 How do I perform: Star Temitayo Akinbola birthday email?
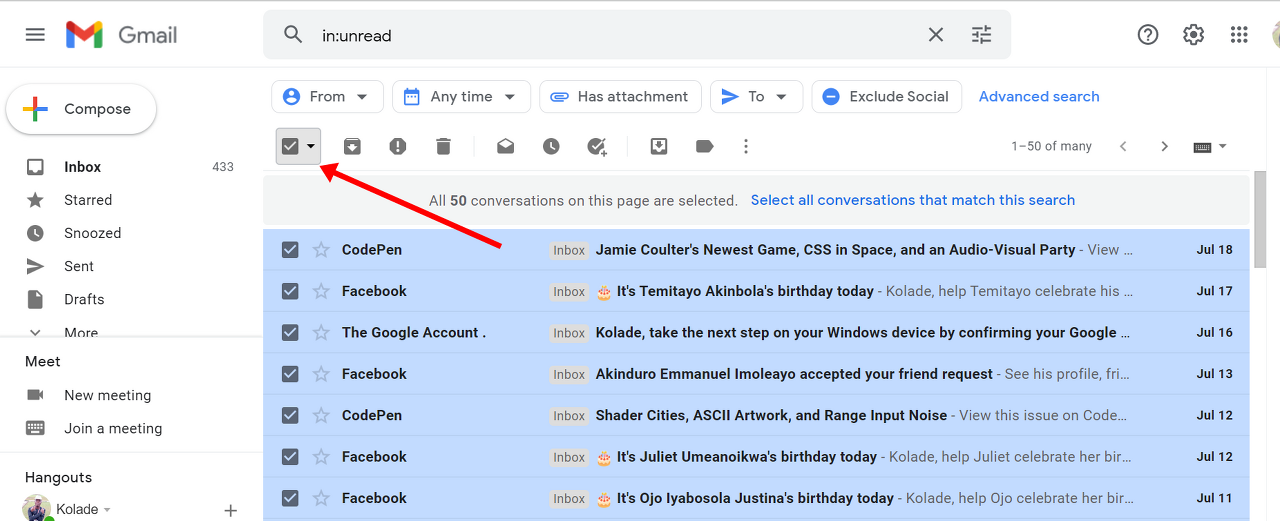coord(321,291)
